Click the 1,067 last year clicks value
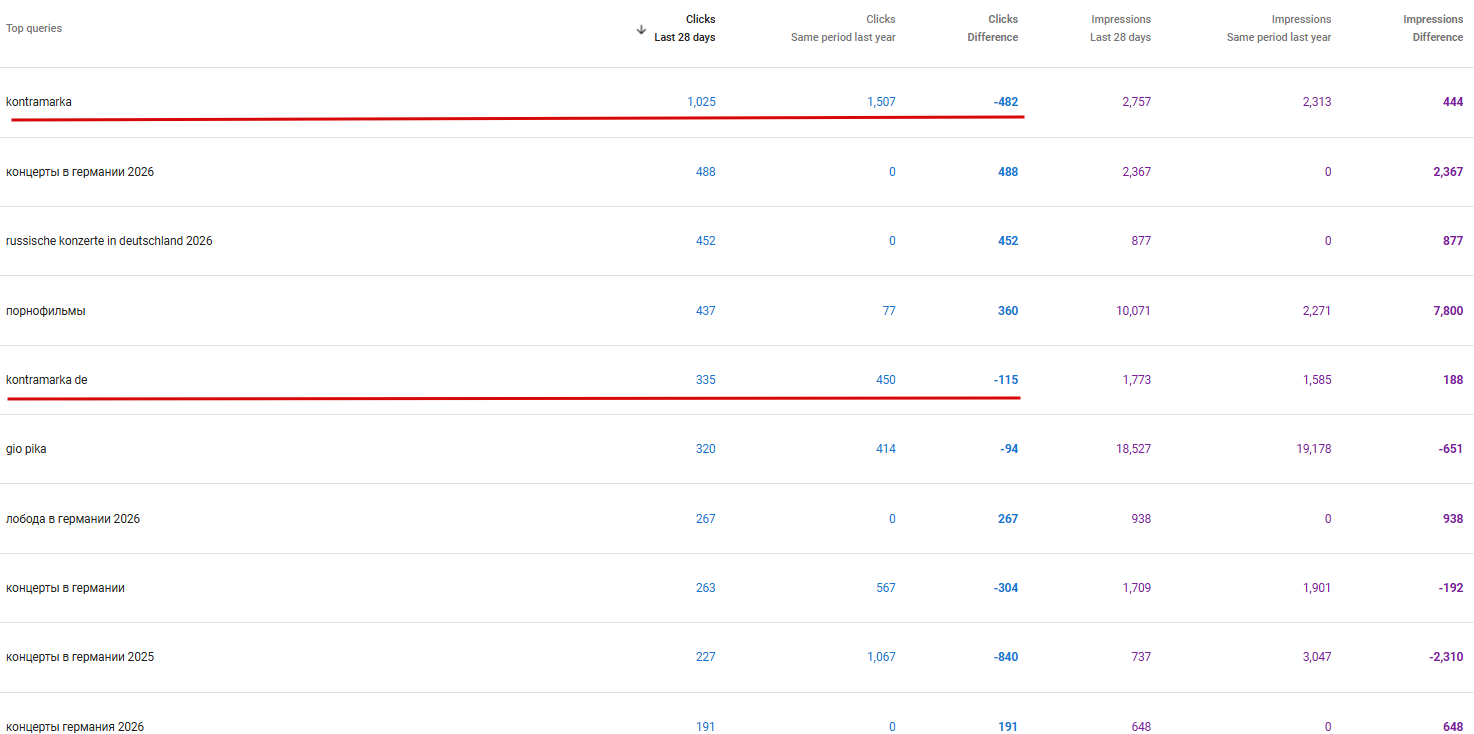The height and width of the screenshot is (734, 1474). [881, 657]
